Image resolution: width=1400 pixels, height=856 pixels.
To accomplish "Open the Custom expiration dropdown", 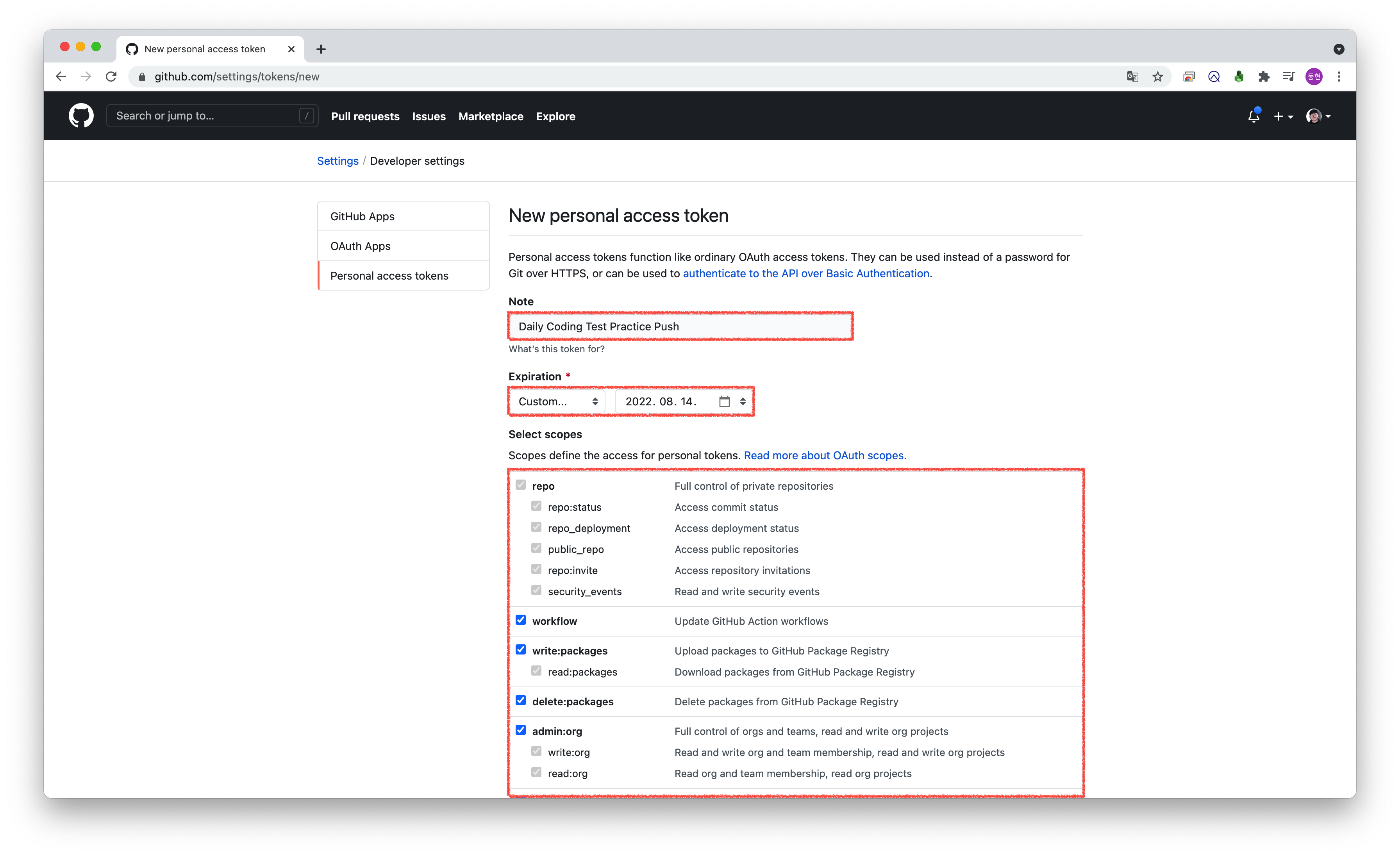I will [x=557, y=401].
